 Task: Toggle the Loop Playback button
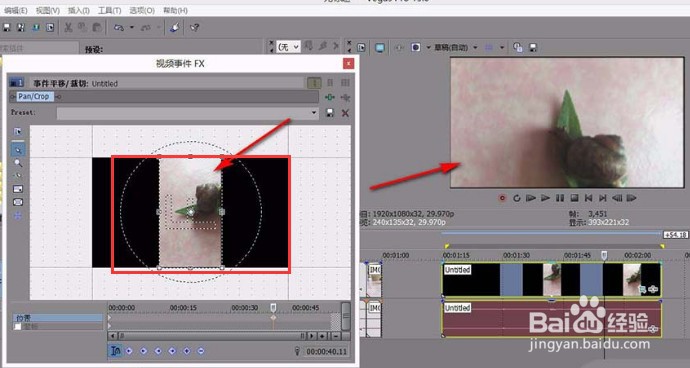point(517,198)
